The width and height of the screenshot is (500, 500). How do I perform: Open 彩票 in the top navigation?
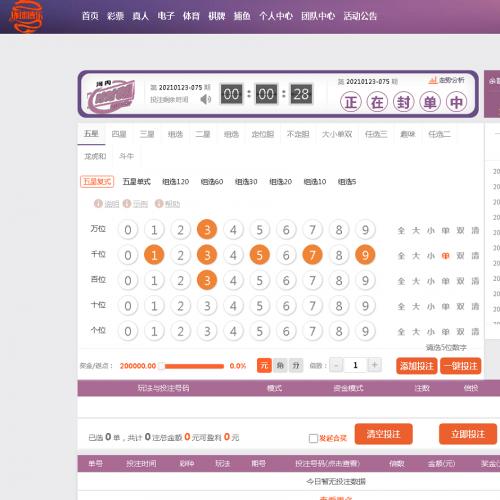coord(115,16)
